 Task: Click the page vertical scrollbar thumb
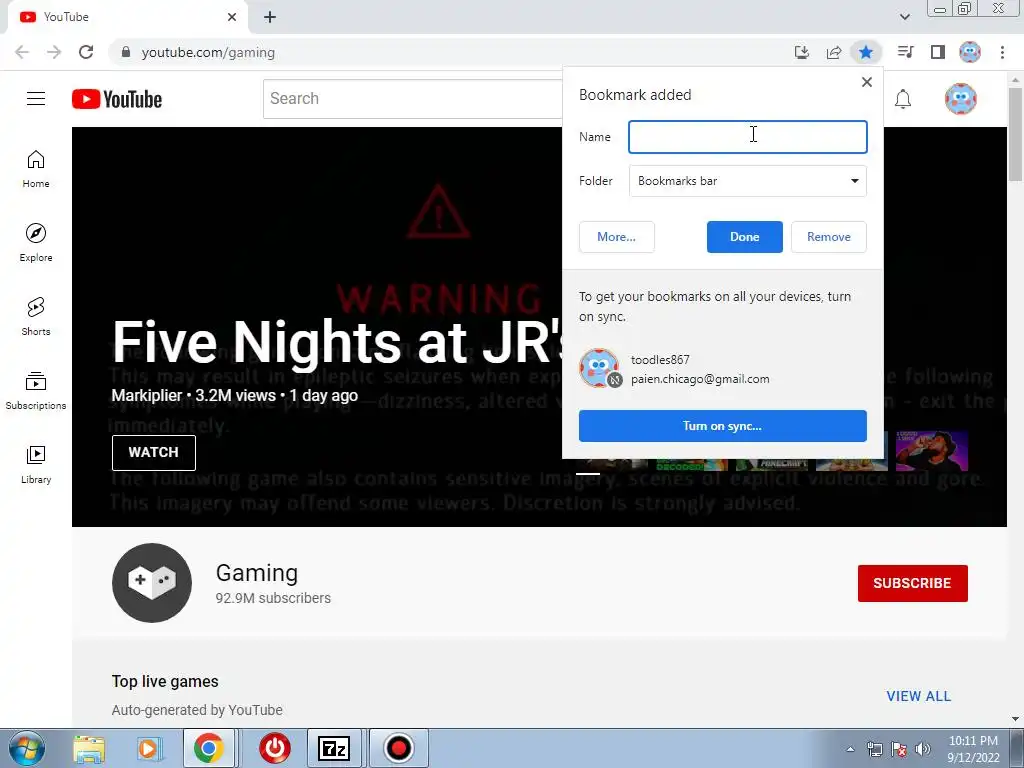[x=1015, y=134]
